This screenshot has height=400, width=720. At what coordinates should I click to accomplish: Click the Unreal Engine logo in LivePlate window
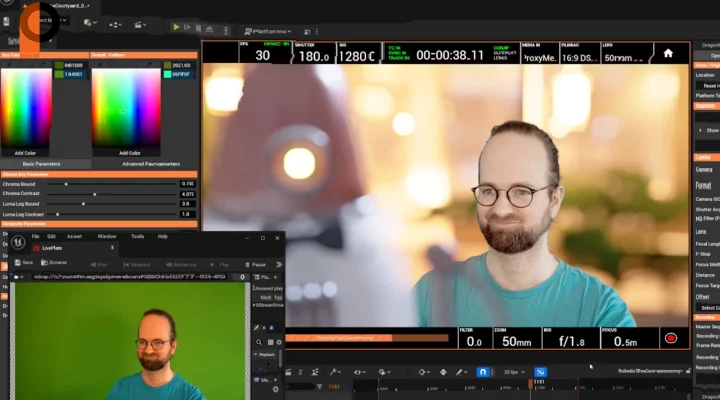point(18,242)
